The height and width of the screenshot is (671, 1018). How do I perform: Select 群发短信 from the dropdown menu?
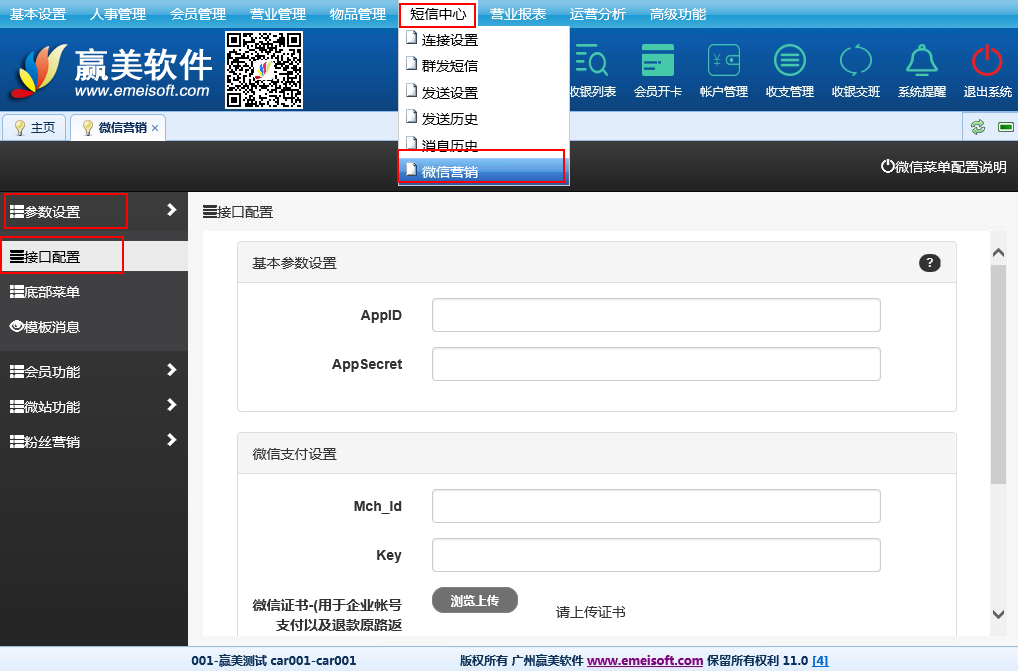pos(449,66)
